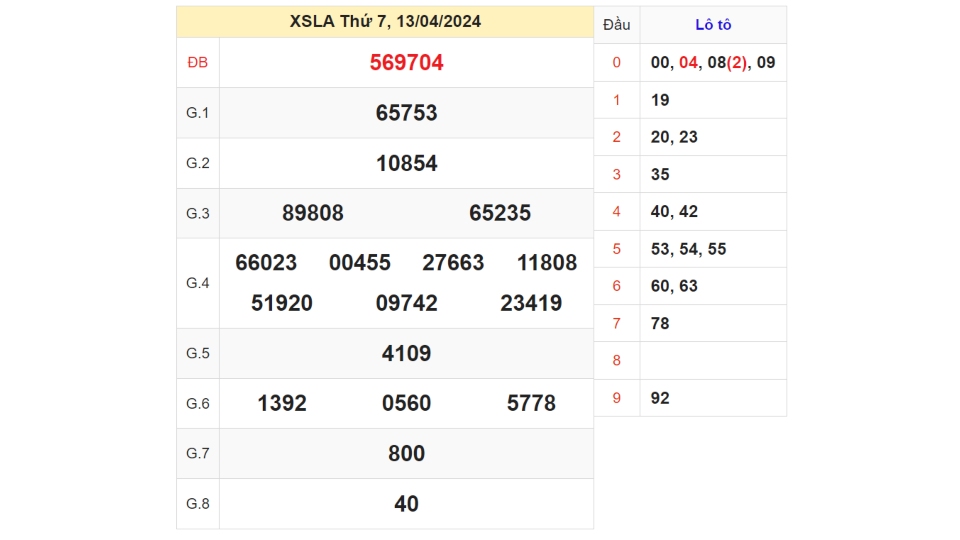
Task: Click the G.7 prize label
Action: [x=198, y=454]
